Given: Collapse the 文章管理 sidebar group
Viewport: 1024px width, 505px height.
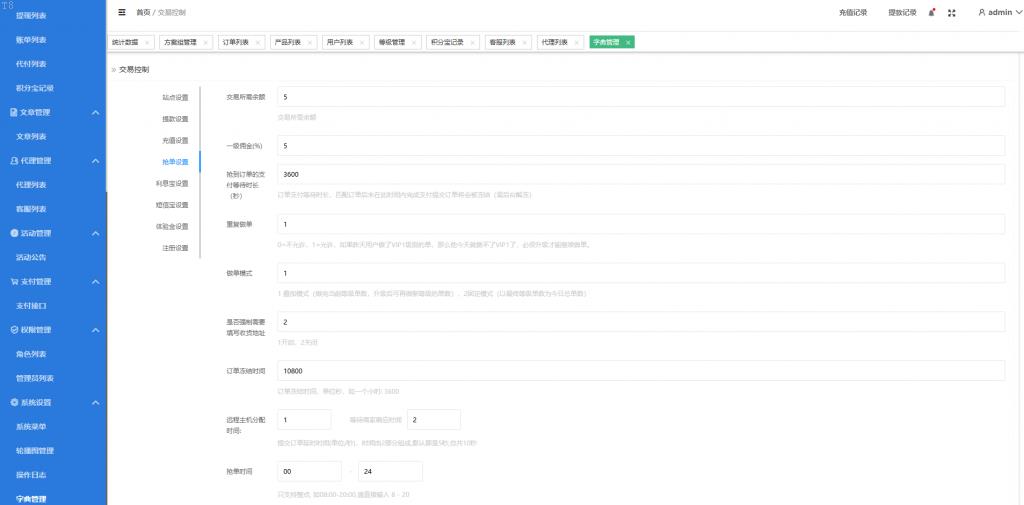Looking at the screenshot, I should point(95,113).
